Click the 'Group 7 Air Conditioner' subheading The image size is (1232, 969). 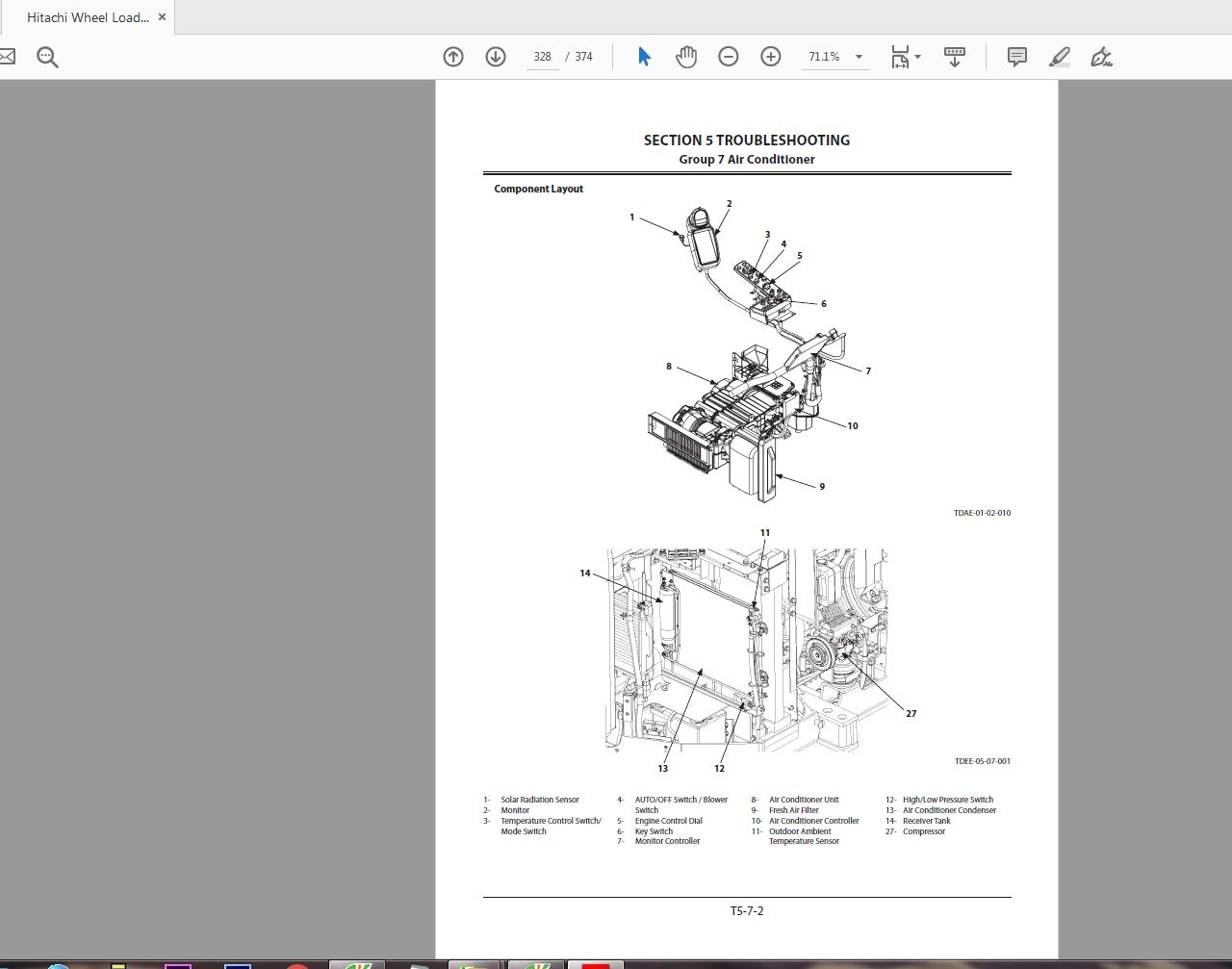click(747, 160)
